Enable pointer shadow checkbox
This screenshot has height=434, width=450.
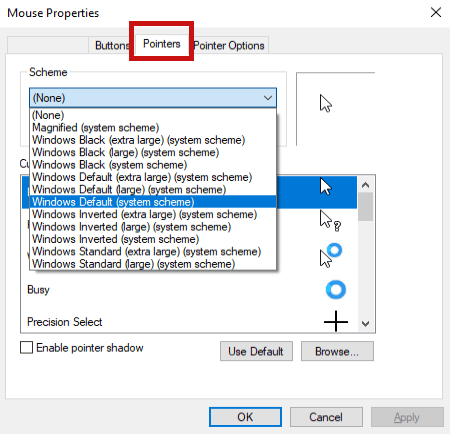pos(26,347)
